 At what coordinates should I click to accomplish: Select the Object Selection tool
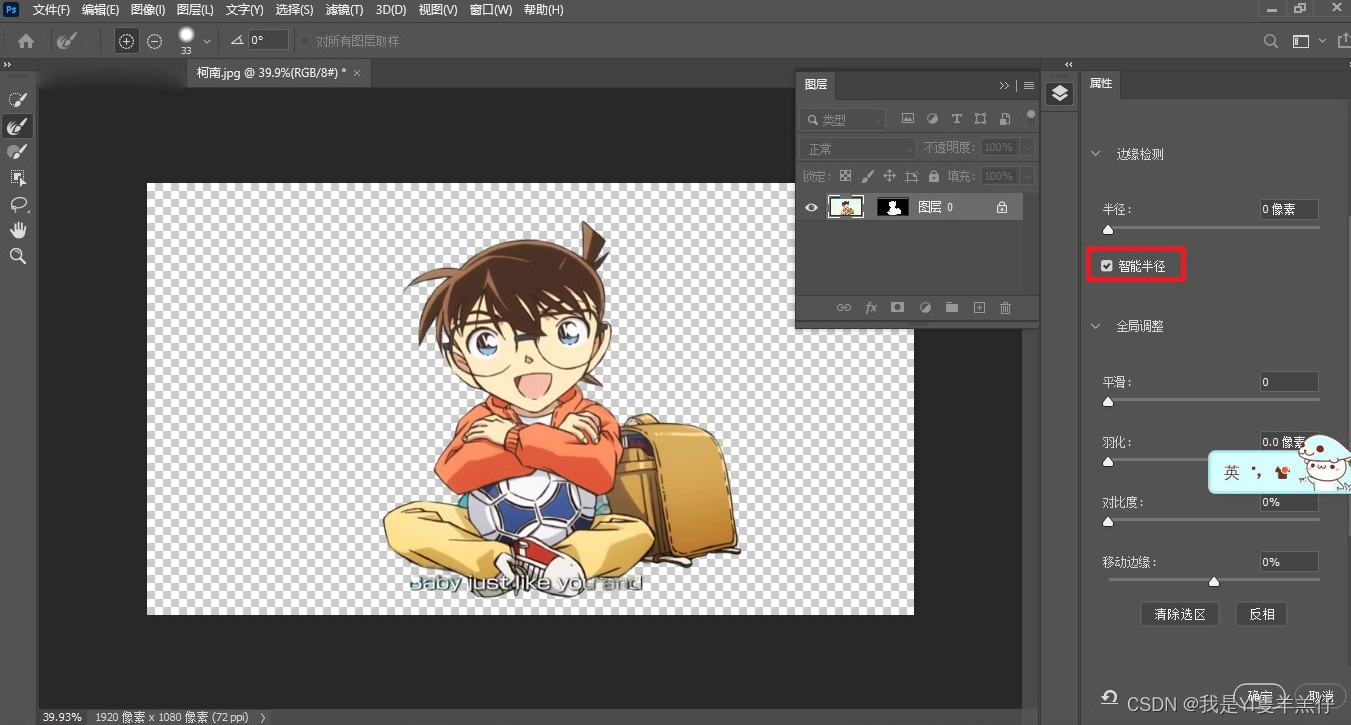(x=18, y=178)
